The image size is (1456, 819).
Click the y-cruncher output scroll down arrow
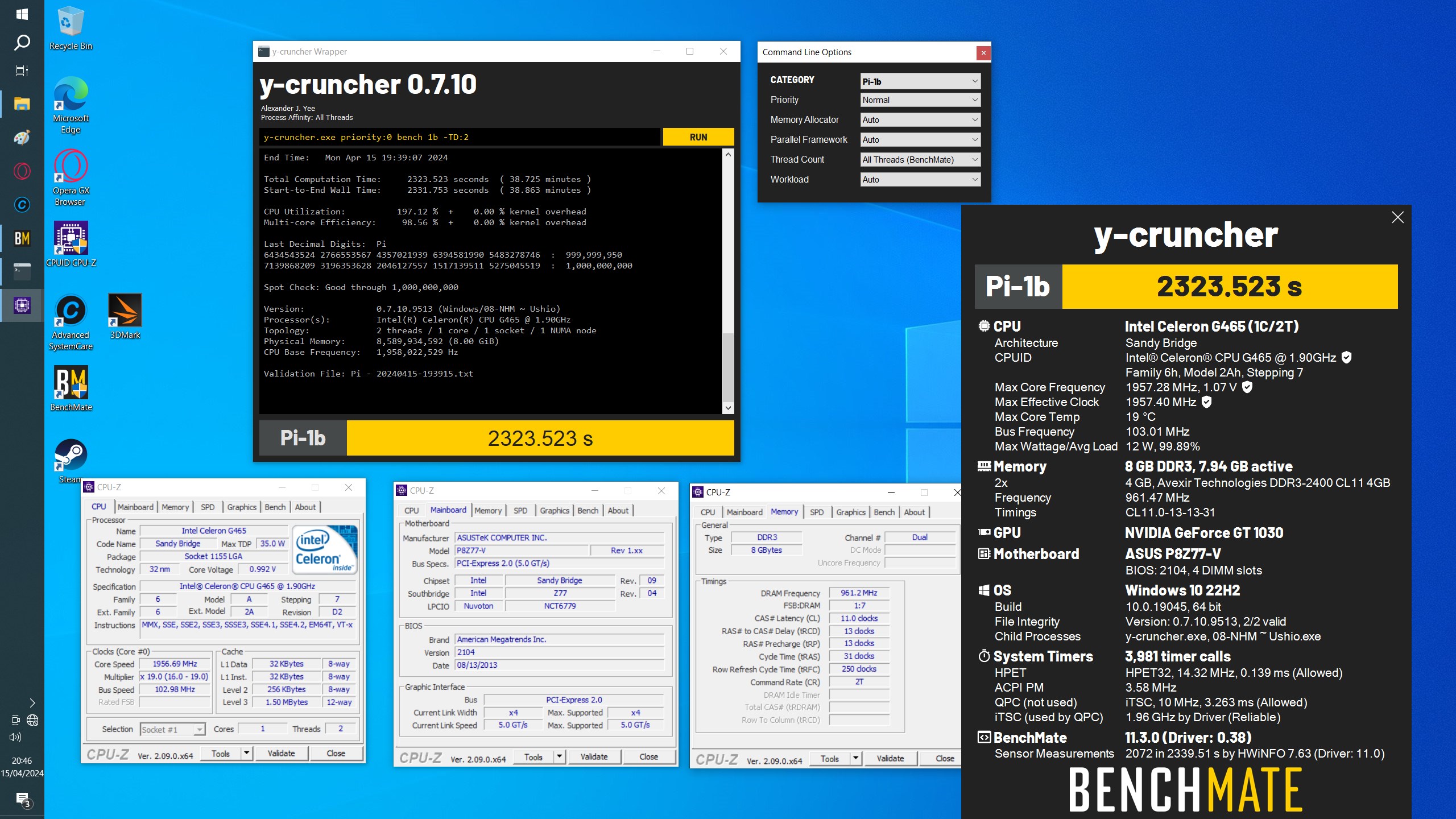(728, 408)
